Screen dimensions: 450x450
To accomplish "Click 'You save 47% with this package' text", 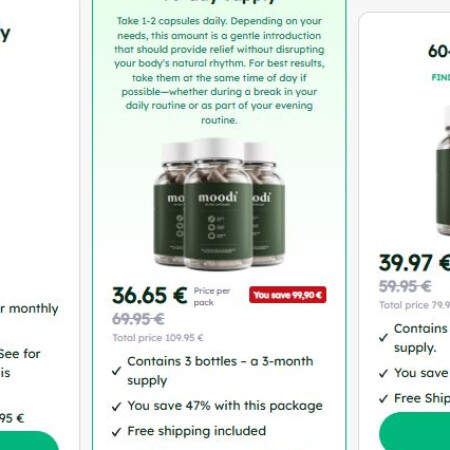I will [x=225, y=406].
